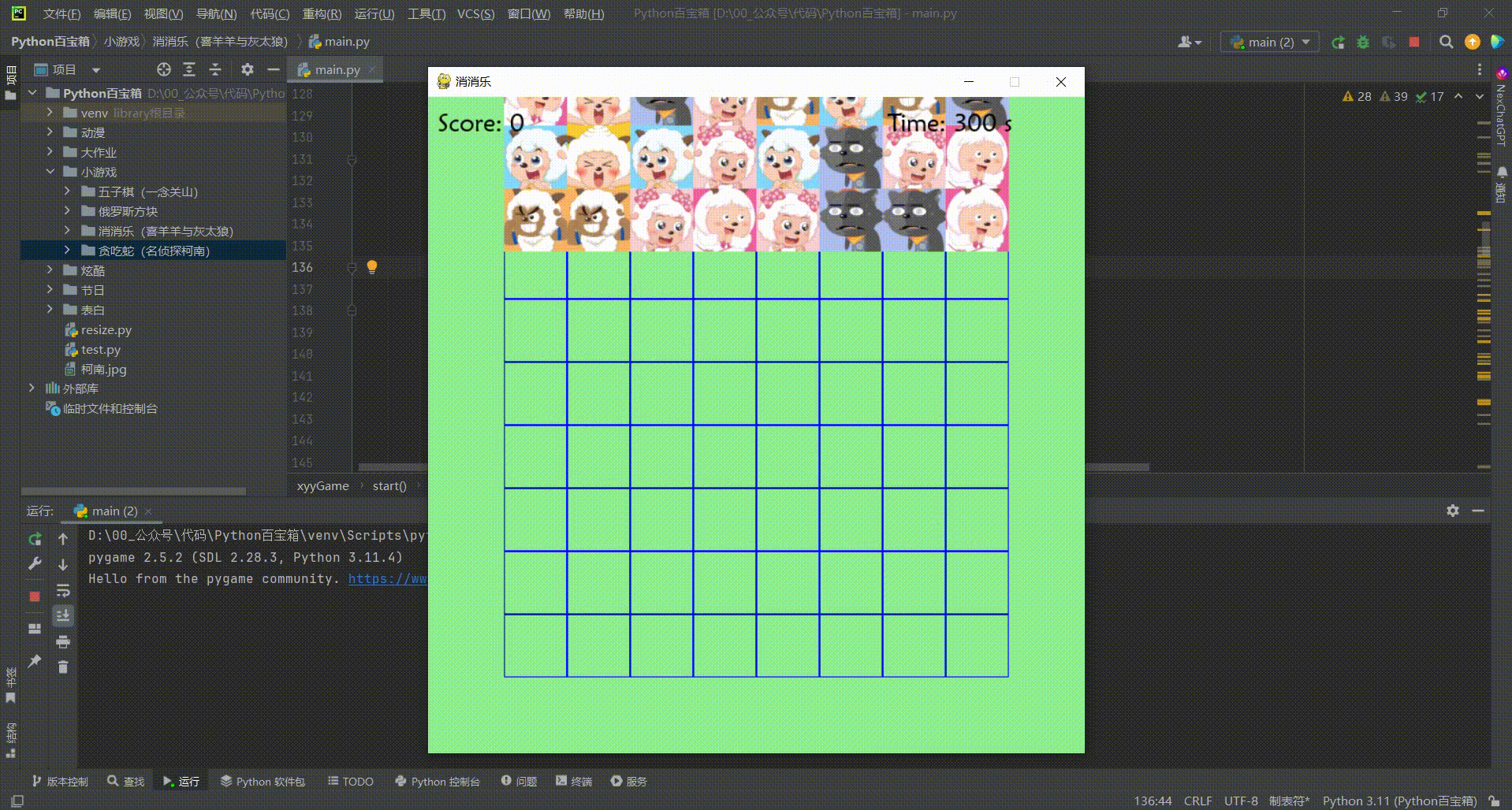Viewport: 1512px width, 810px height.
Task: Toggle scroll to end in Run console
Action: [x=63, y=615]
